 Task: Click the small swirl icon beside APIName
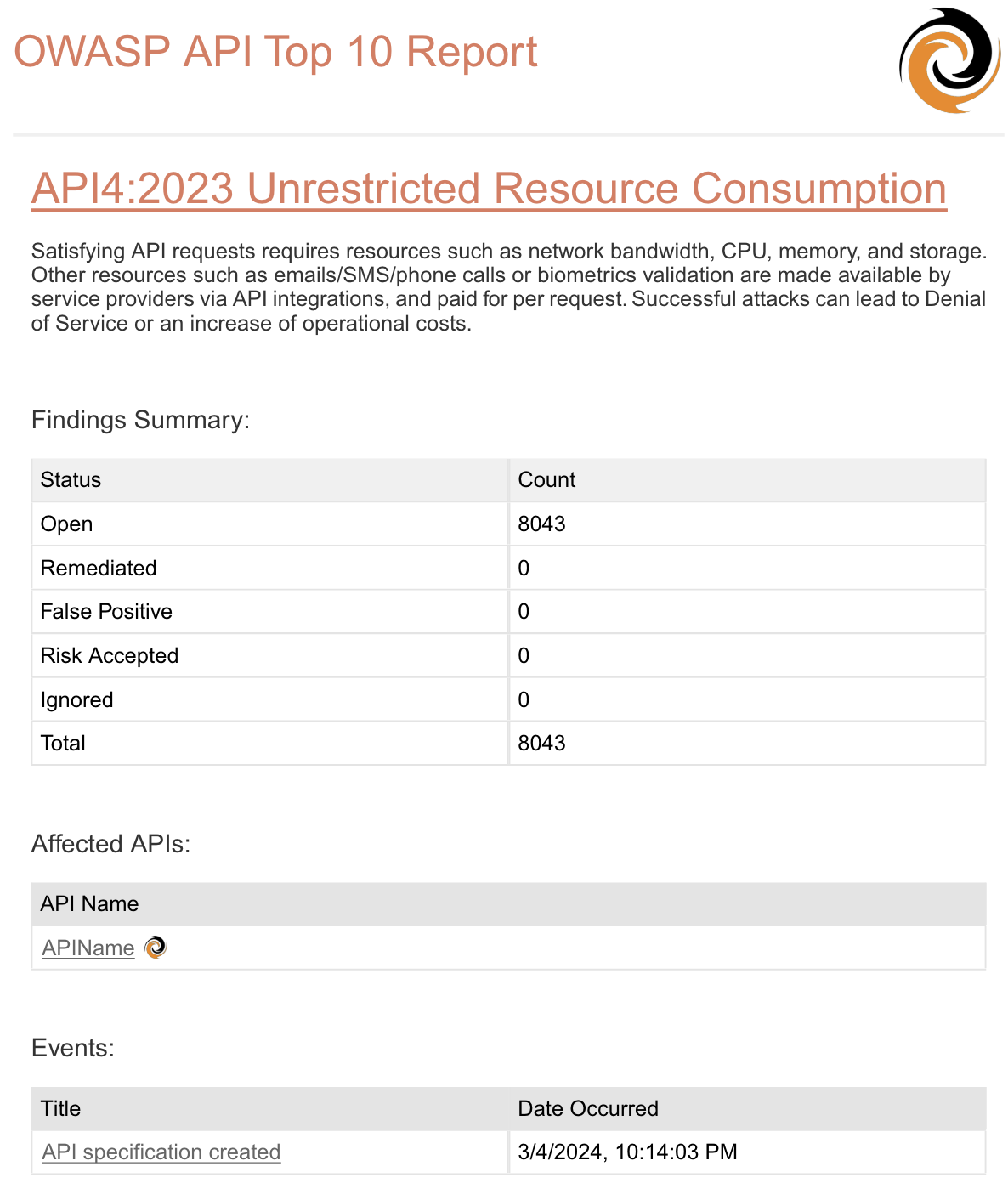(156, 947)
